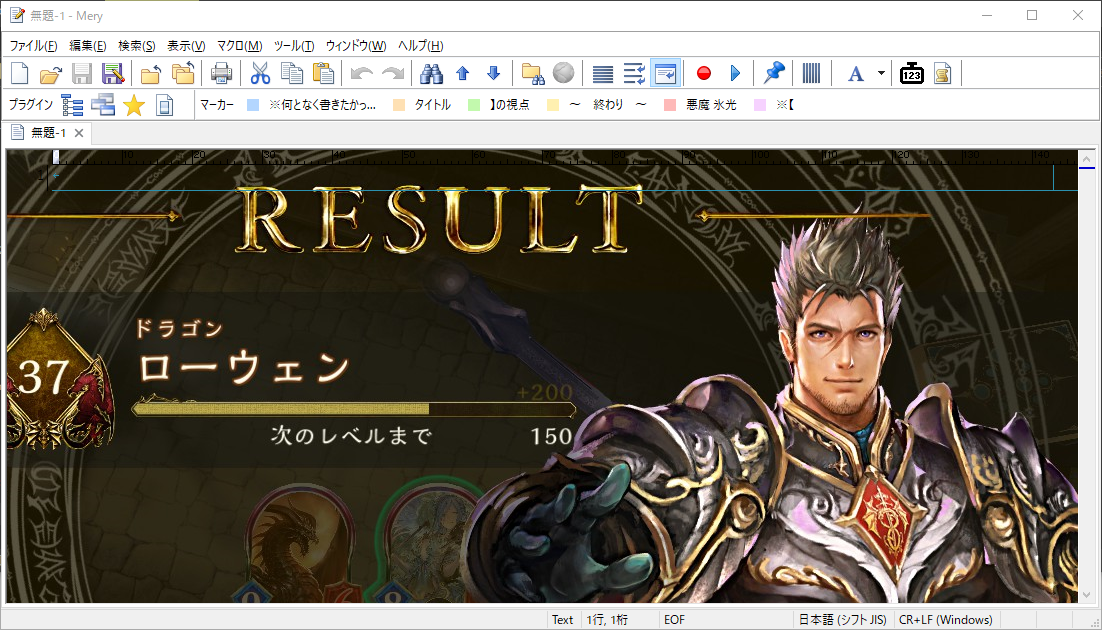This screenshot has height=630, width=1102.
Task: Click the タイトル marker label
Action: click(x=432, y=105)
